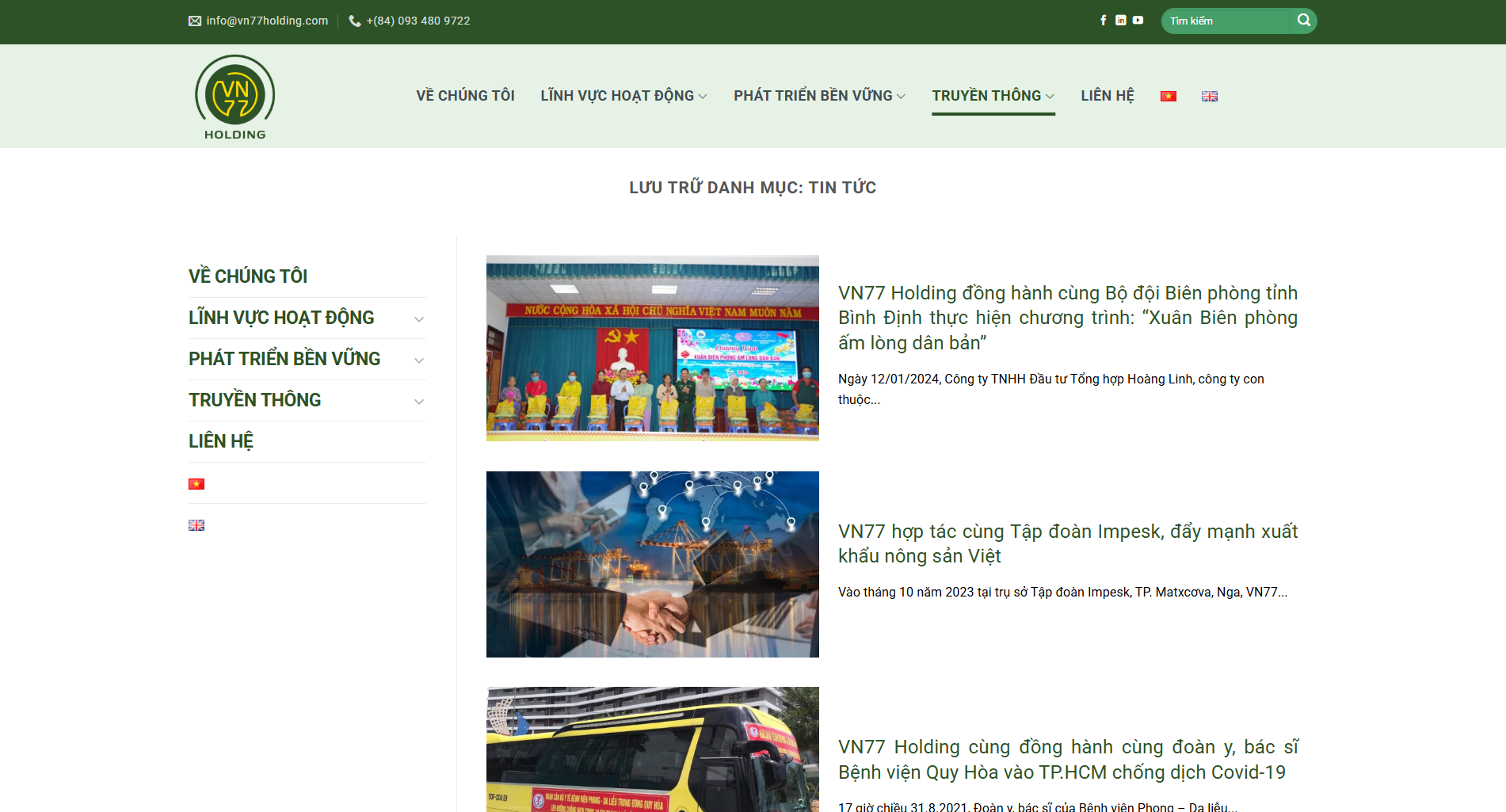Click the yellow bus Covid-19 article image
Viewport: 1506px width, 812px height.
(x=652, y=749)
